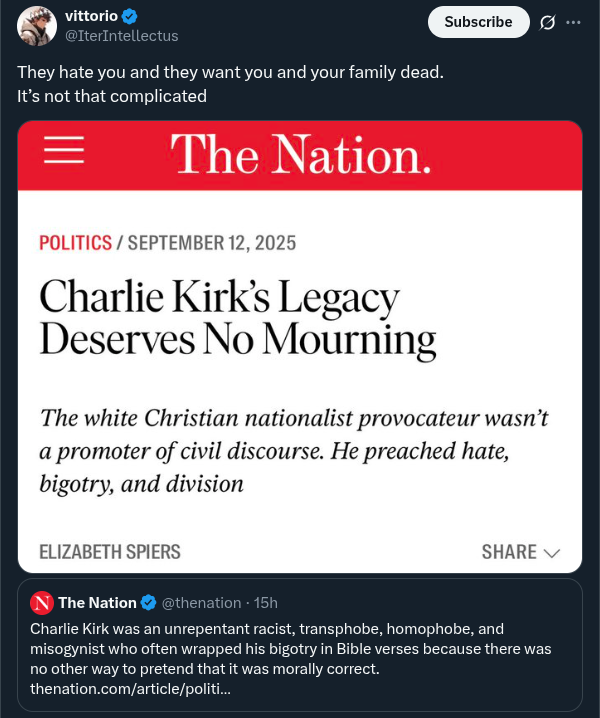Click the Charlie Kirk's Legacy headline
Image resolution: width=600 pixels, height=718 pixels.
tap(238, 317)
